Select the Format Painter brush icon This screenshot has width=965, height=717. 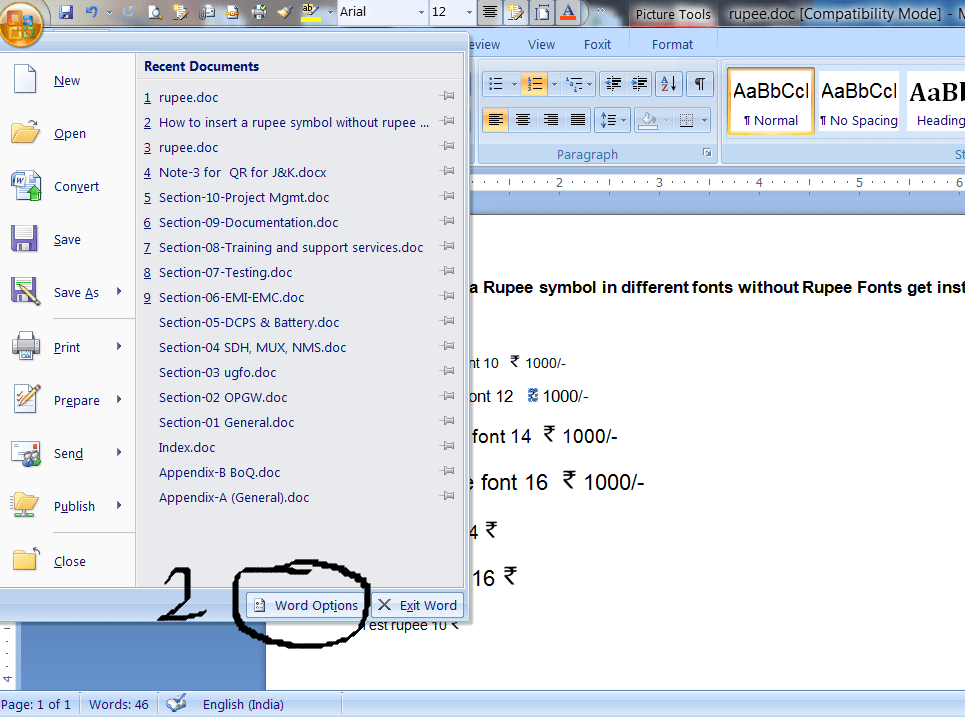(x=284, y=12)
